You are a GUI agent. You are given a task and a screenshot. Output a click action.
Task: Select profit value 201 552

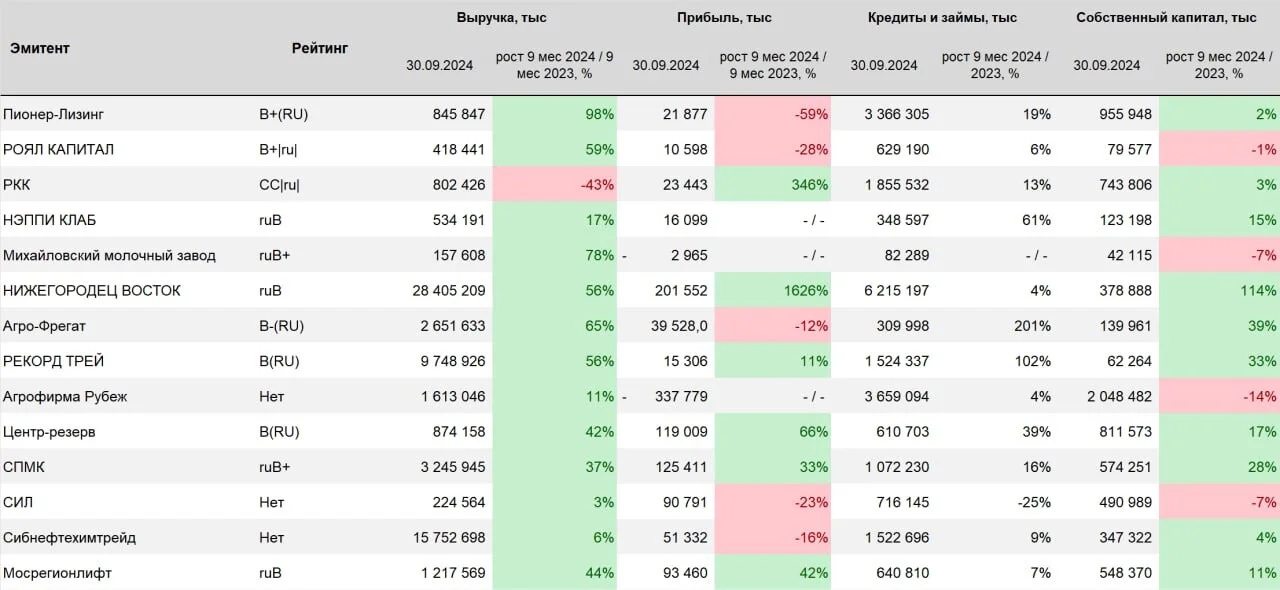tap(680, 290)
